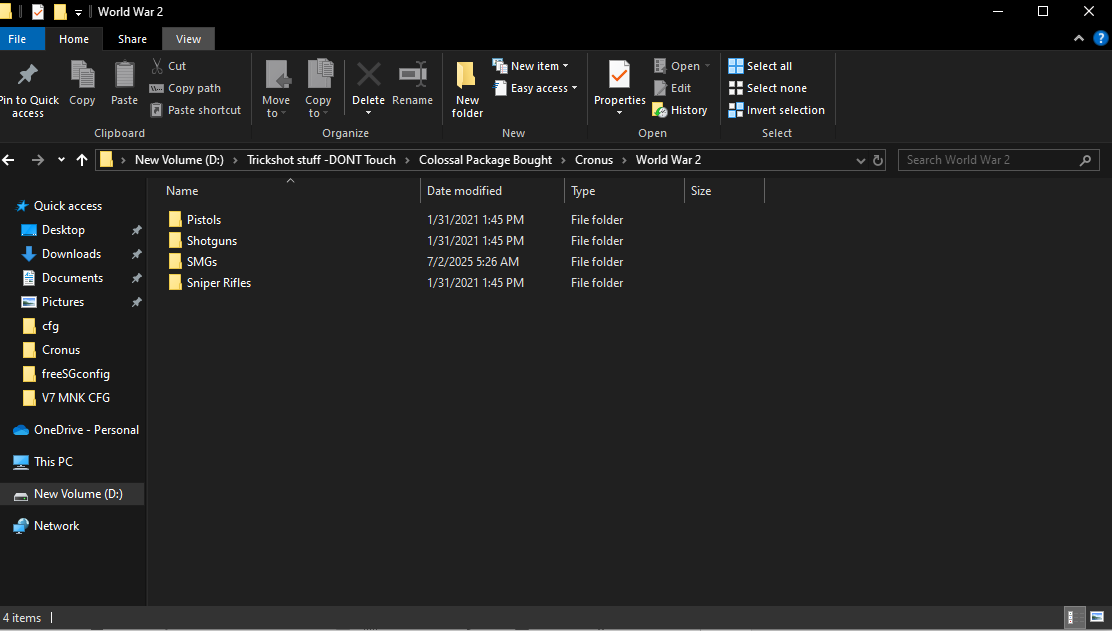Open the Open button dropdown
This screenshot has height=631, width=1112.
(707, 66)
